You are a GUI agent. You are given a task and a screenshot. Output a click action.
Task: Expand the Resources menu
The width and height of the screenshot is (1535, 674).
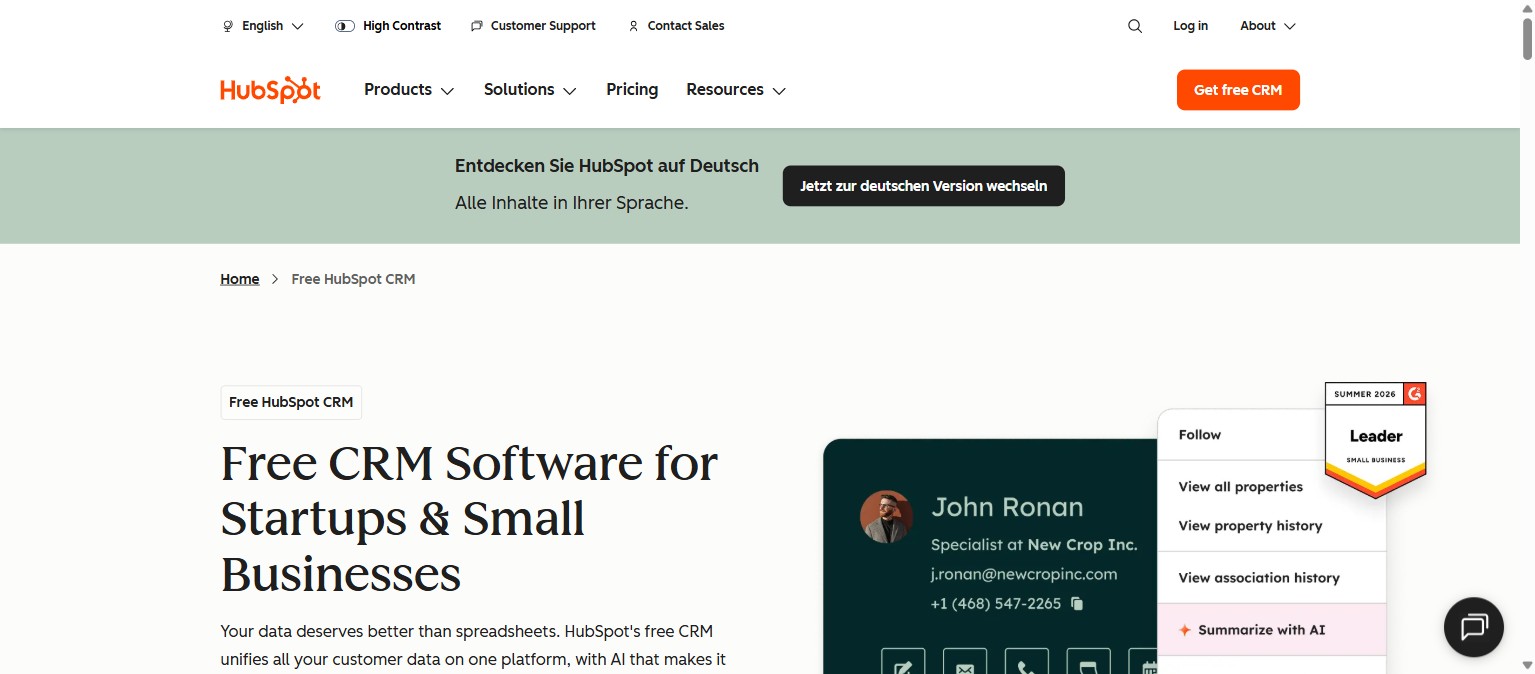[736, 90]
